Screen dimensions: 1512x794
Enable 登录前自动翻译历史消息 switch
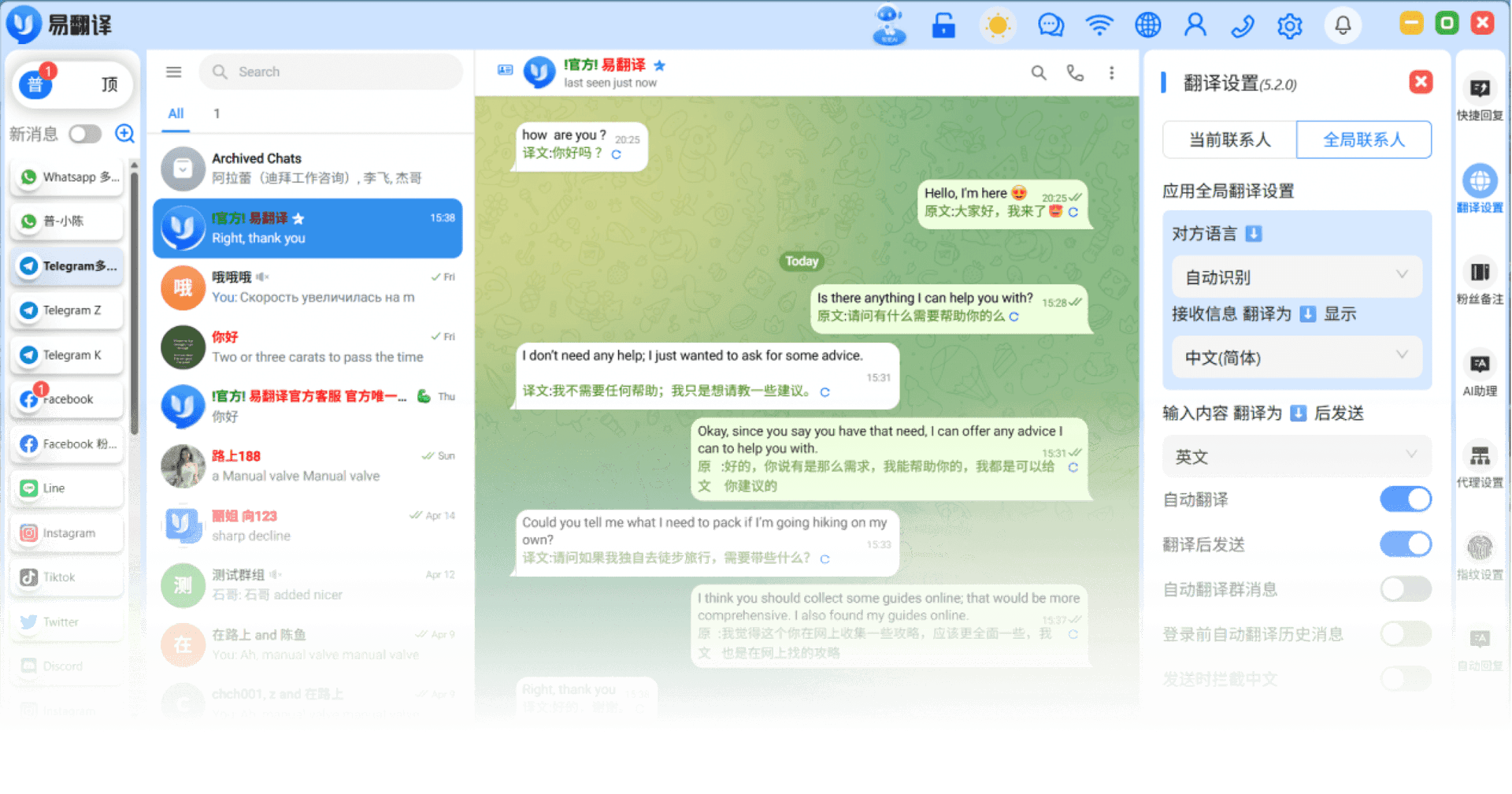click(x=1406, y=634)
